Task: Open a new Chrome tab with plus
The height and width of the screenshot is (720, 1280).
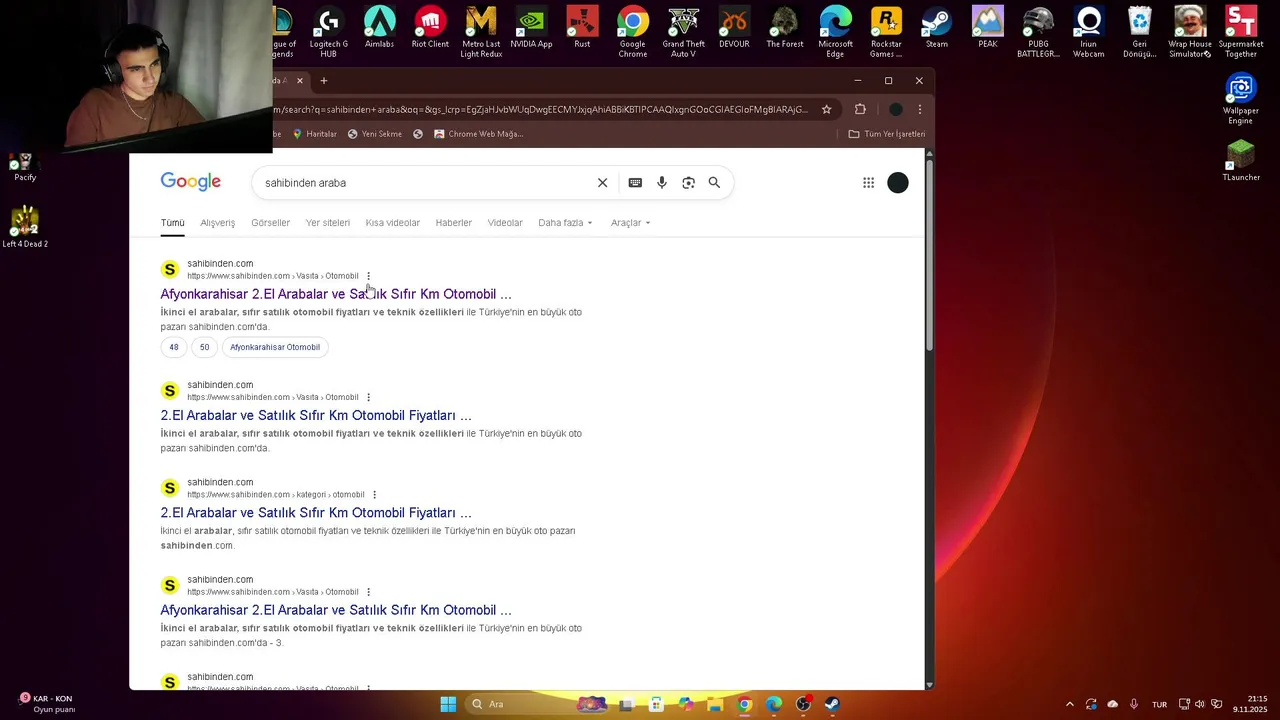Action: [324, 81]
